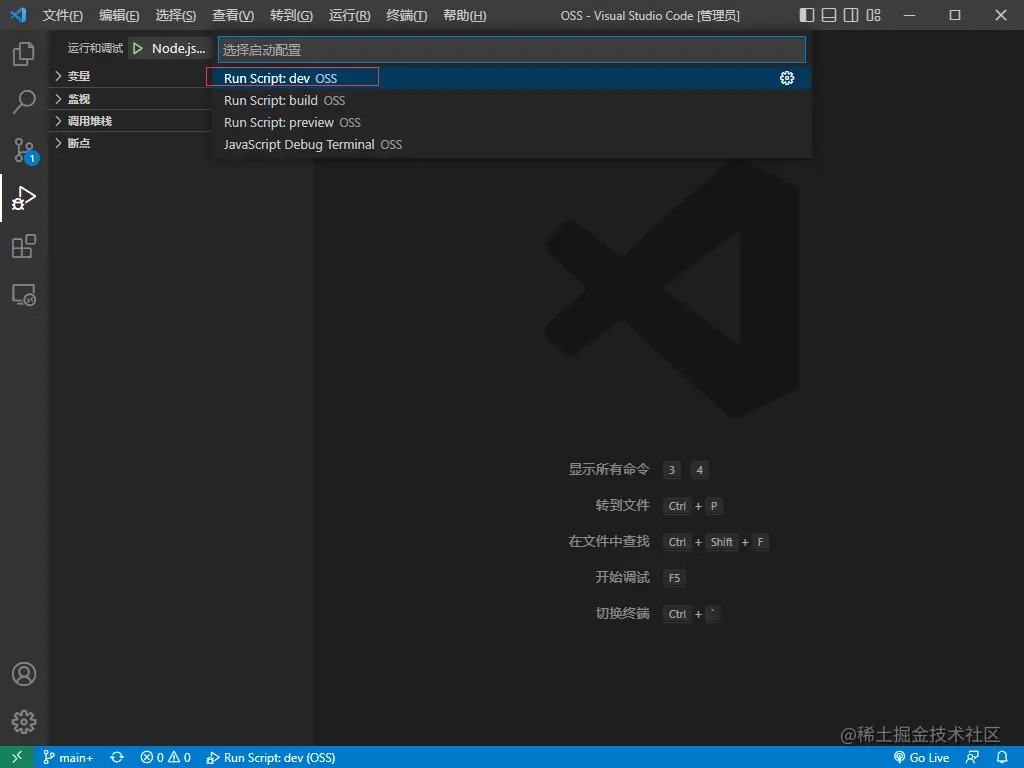Viewport: 1024px width, 768px height.
Task: Open Source Control view with badge
Action: point(25,150)
